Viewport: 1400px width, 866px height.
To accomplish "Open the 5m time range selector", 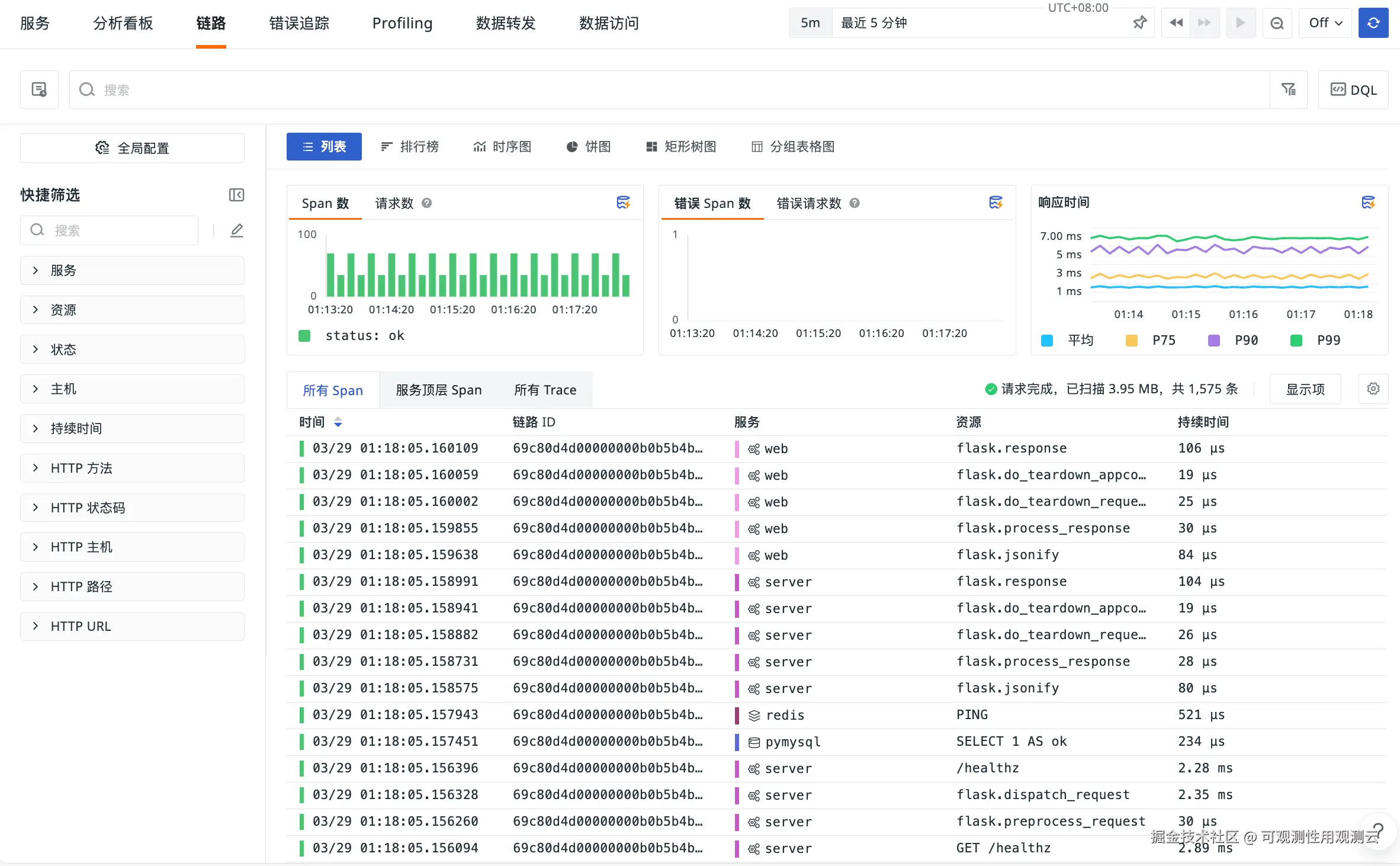I will pyautogui.click(x=811, y=23).
